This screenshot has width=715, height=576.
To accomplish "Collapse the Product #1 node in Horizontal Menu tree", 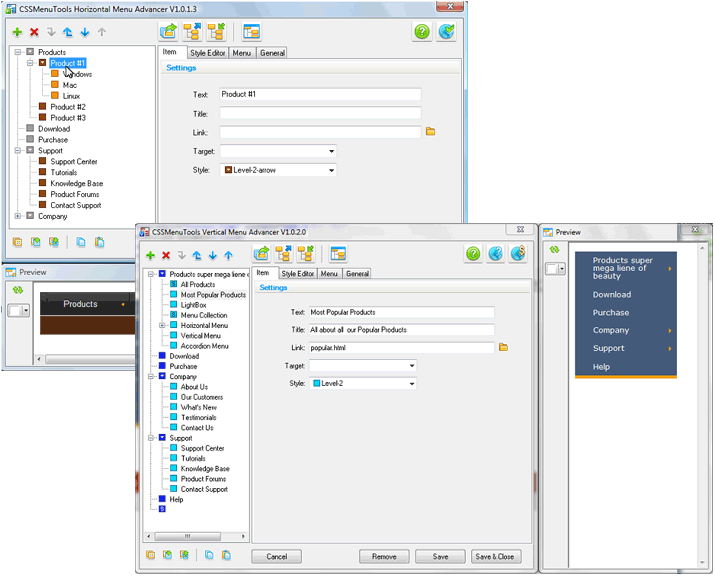I will coord(30,63).
